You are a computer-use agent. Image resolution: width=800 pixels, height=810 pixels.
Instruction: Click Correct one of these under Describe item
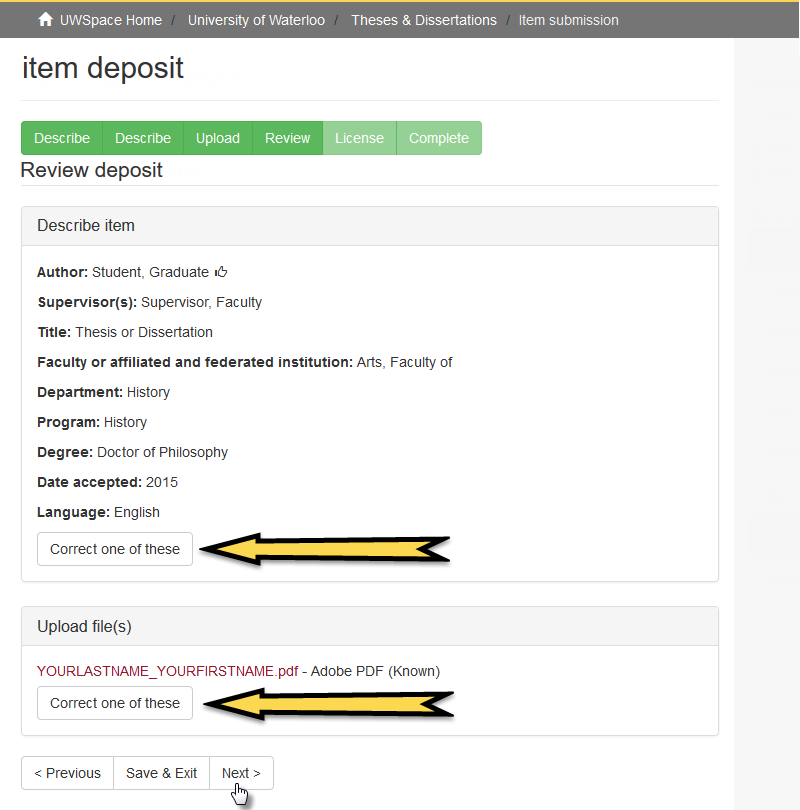pos(114,549)
